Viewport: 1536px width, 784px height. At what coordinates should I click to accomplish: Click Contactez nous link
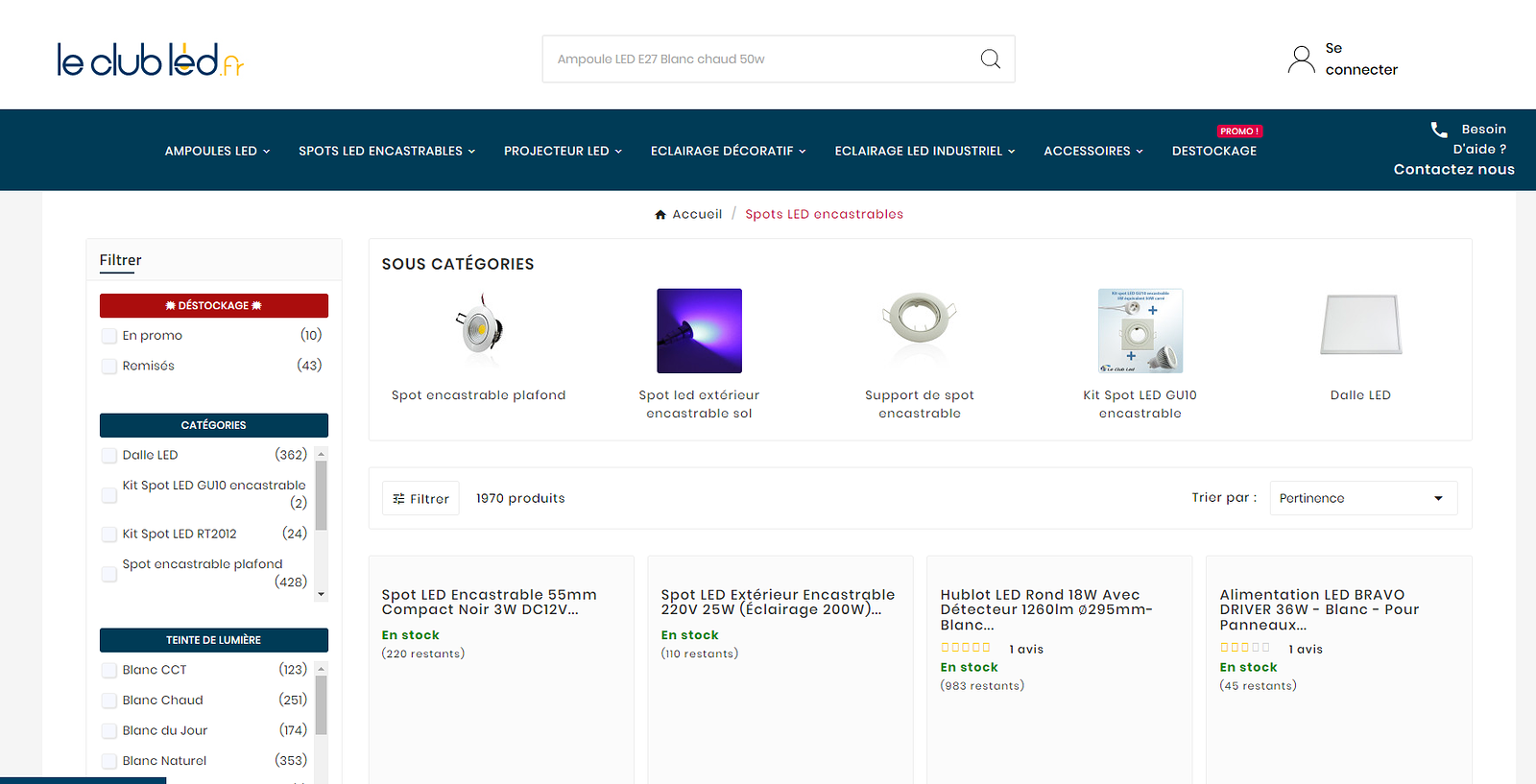[x=1453, y=170]
